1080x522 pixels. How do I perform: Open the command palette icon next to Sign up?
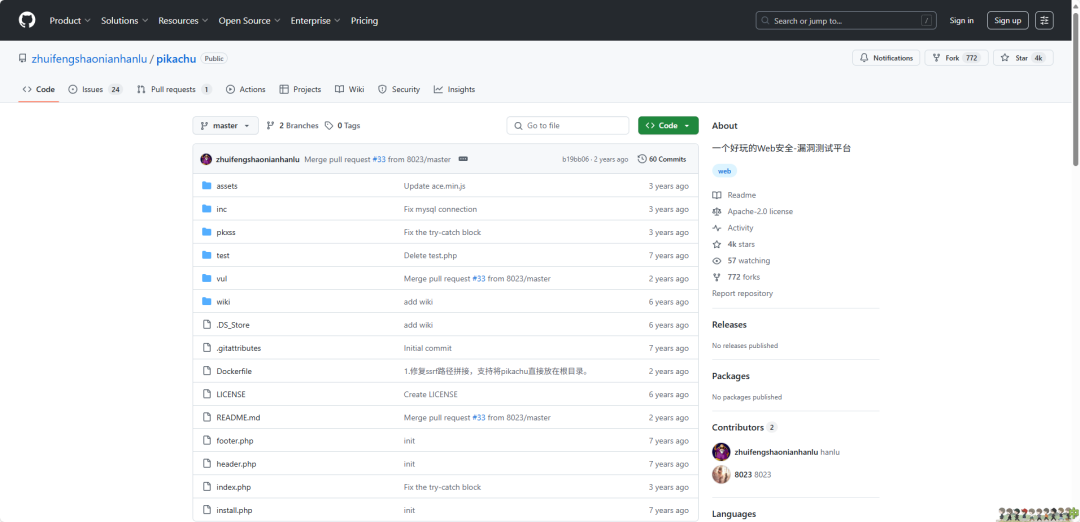tap(1044, 21)
